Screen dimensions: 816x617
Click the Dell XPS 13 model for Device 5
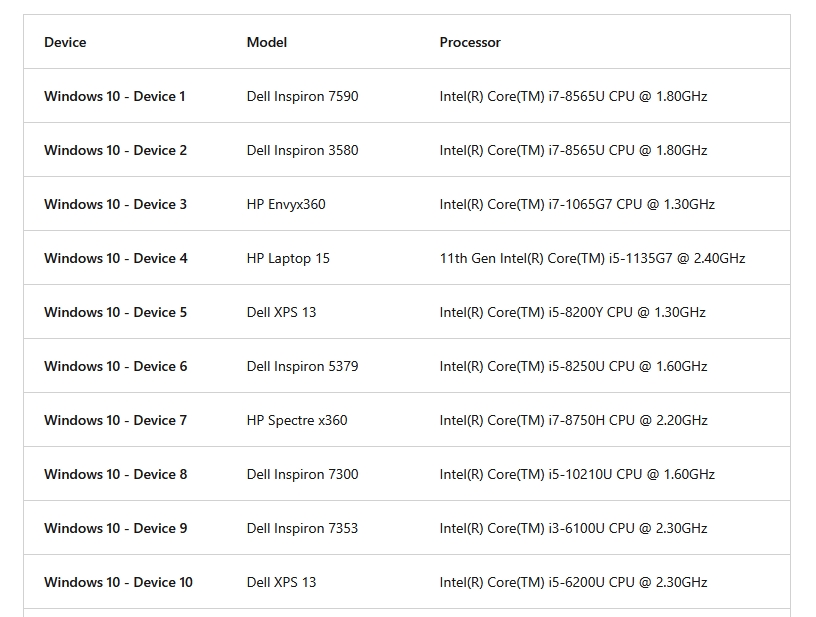(x=281, y=313)
